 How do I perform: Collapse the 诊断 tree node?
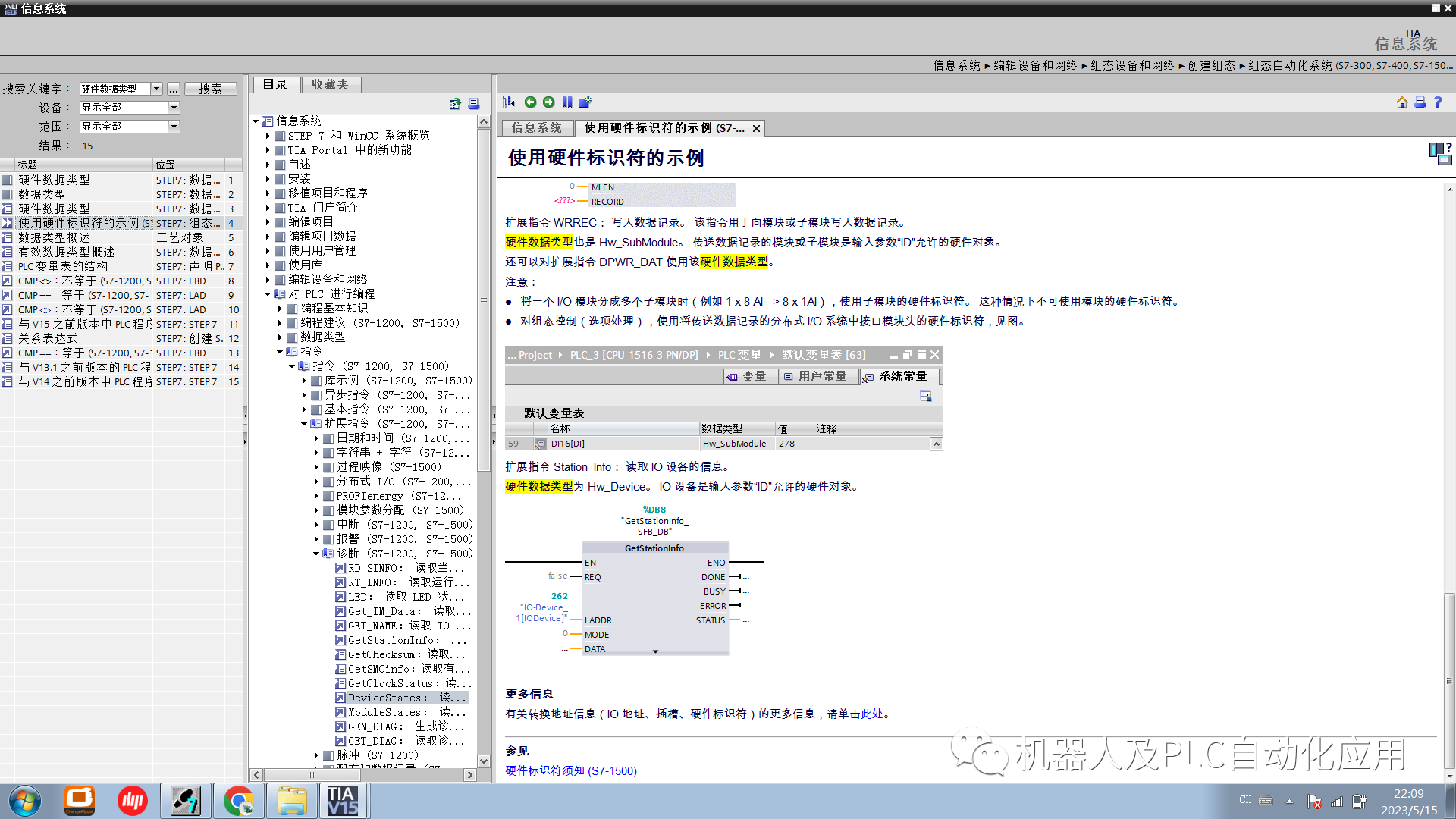click(316, 554)
